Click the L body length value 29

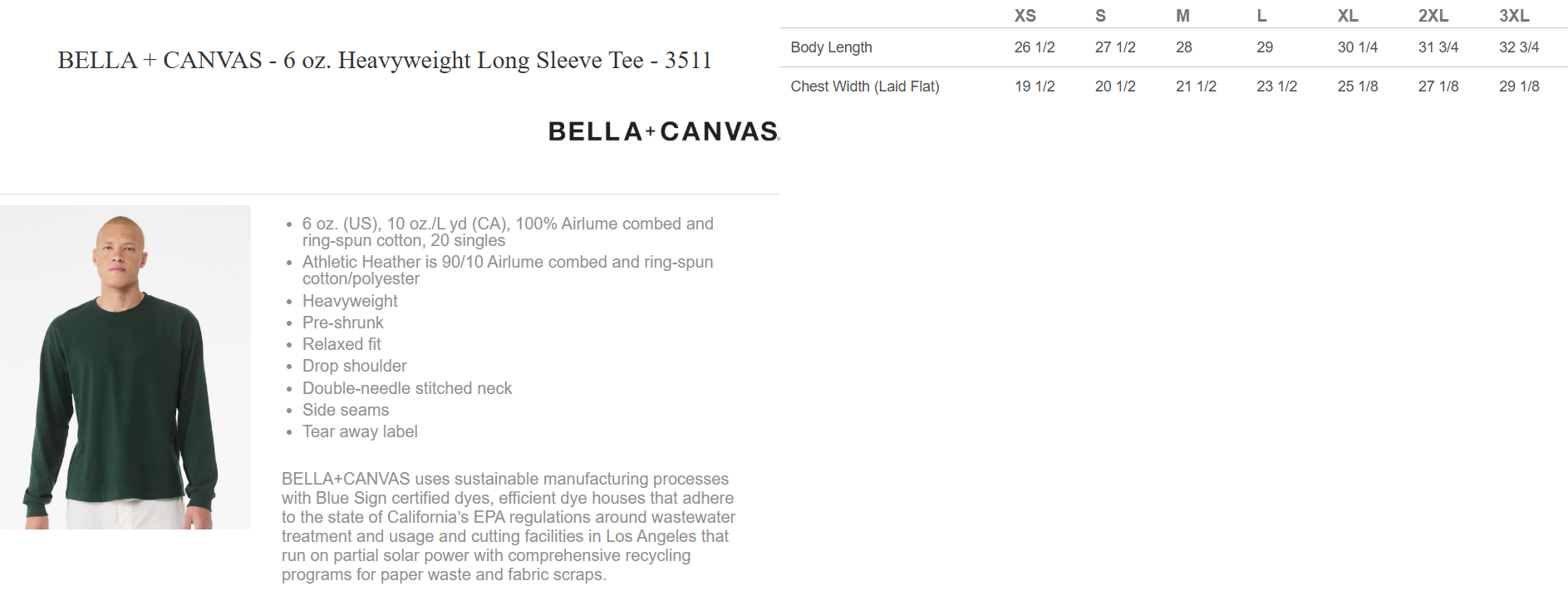click(x=1265, y=47)
